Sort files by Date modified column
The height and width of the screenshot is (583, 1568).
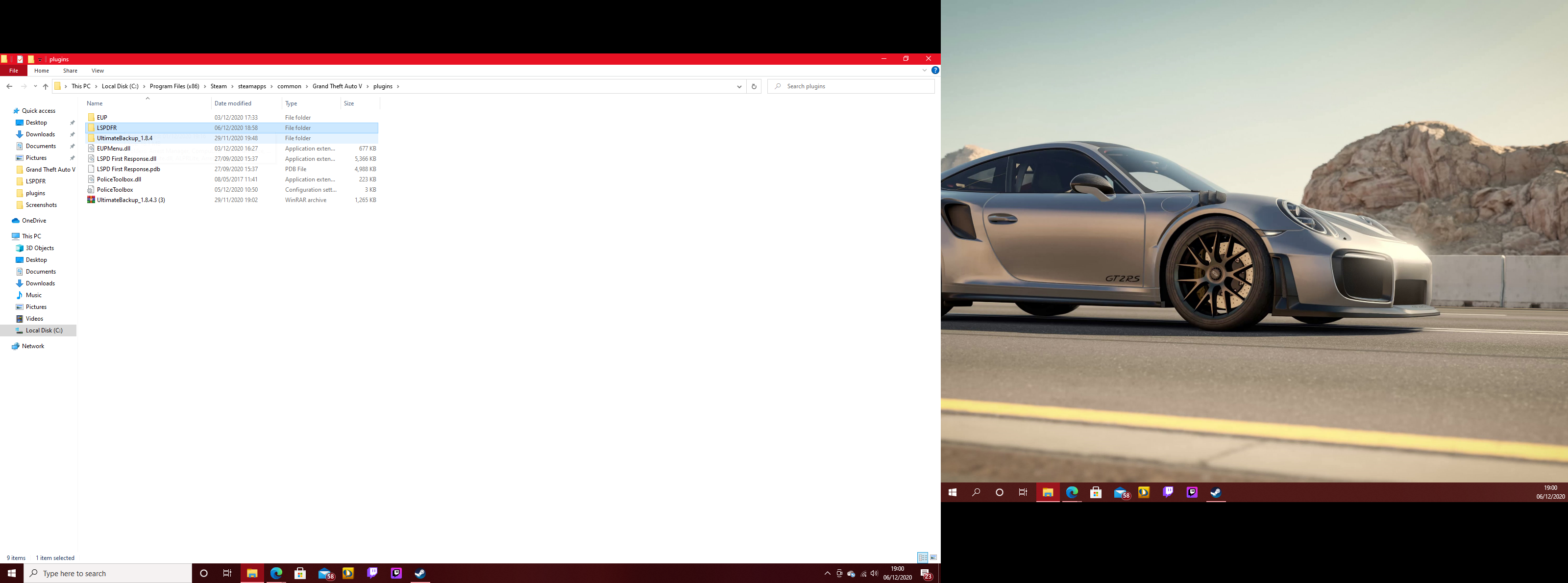pyautogui.click(x=233, y=103)
